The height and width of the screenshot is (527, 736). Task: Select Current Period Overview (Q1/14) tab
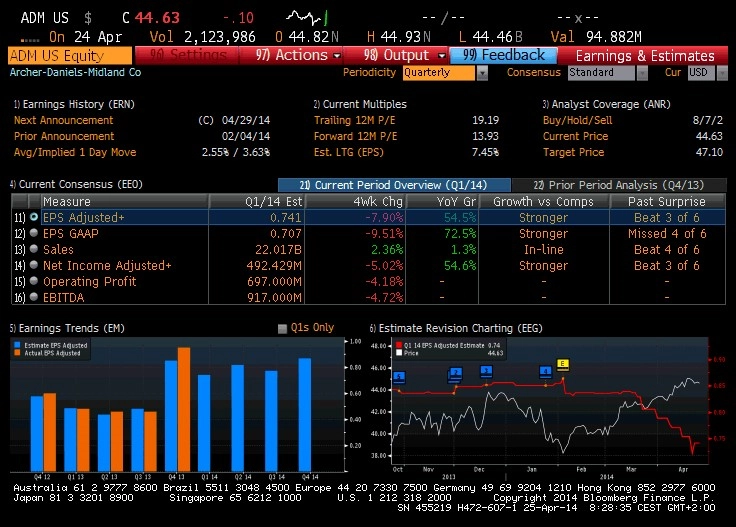pos(394,185)
